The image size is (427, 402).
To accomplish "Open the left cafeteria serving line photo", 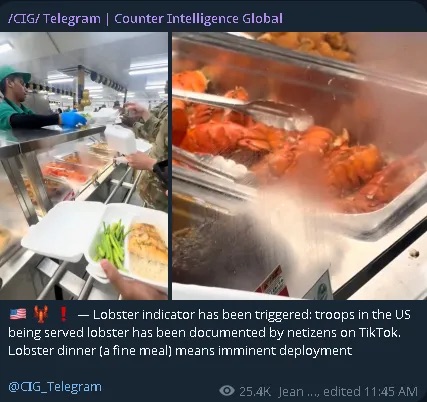I will pyautogui.click(x=84, y=166).
